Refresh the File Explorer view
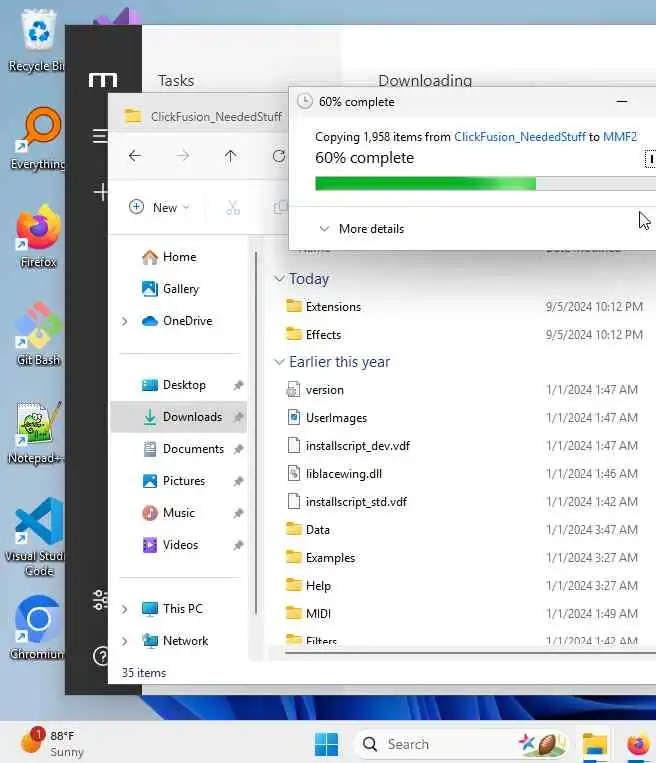The width and height of the screenshot is (656, 763). pos(279,156)
